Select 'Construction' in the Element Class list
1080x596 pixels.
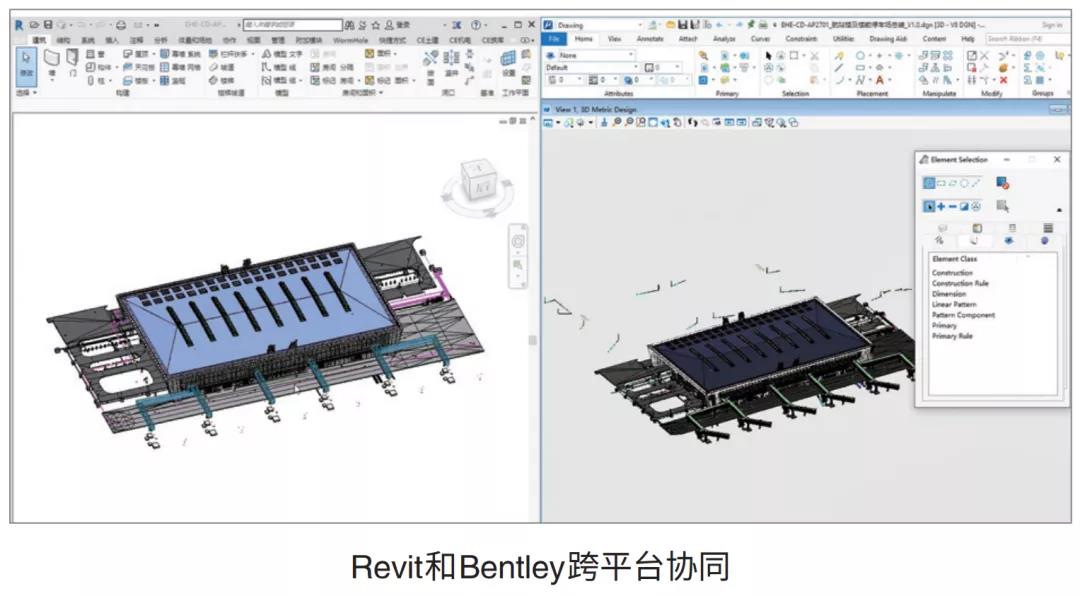(953, 273)
